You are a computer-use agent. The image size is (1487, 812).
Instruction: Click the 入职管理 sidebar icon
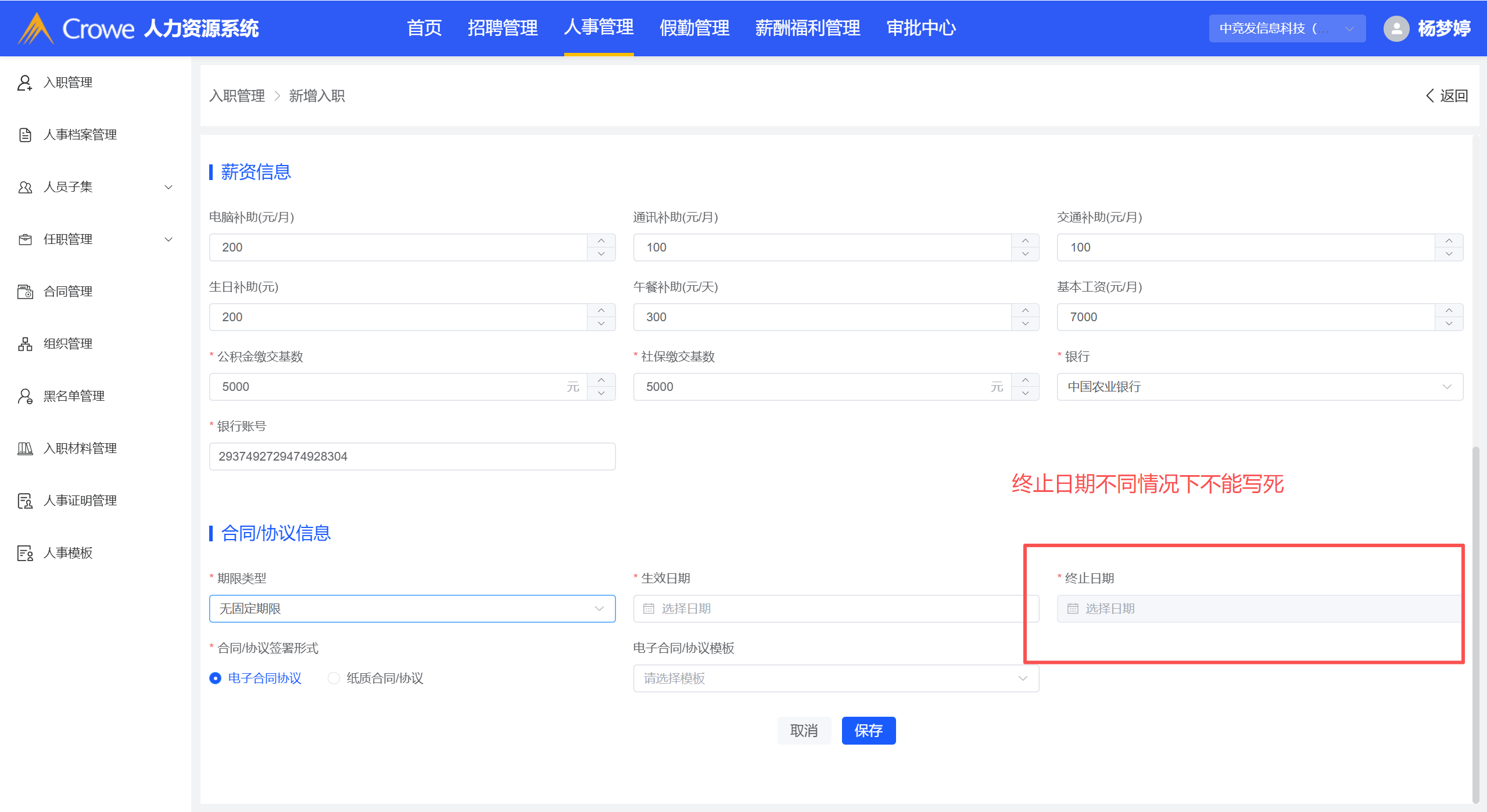24,82
